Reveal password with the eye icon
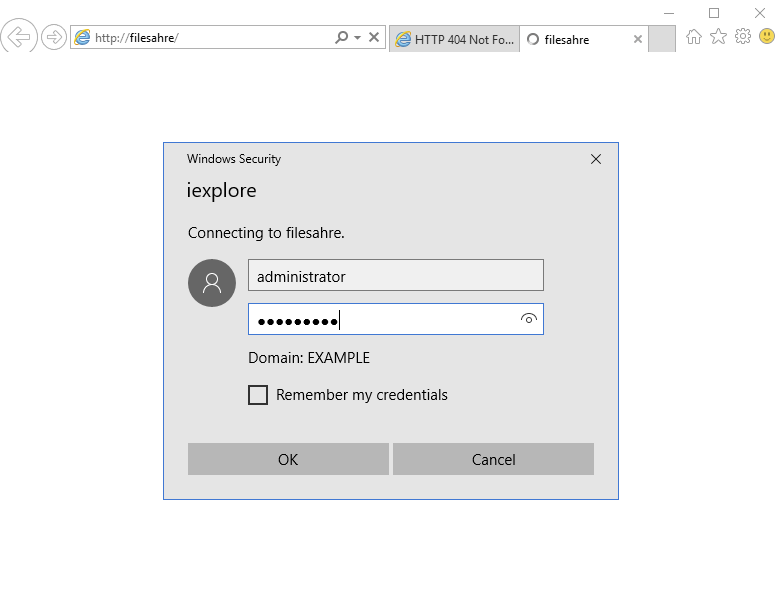The height and width of the screenshot is (592, 783). pyautogui.click(x=528, y=318)
